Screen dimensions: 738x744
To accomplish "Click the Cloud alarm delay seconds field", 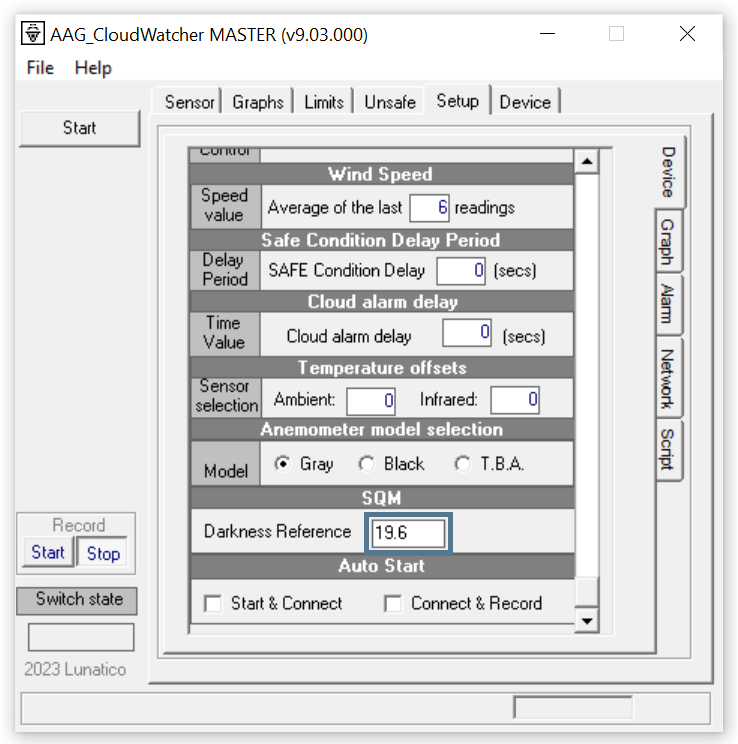I will pyautogui.click(x=467, y=333).
